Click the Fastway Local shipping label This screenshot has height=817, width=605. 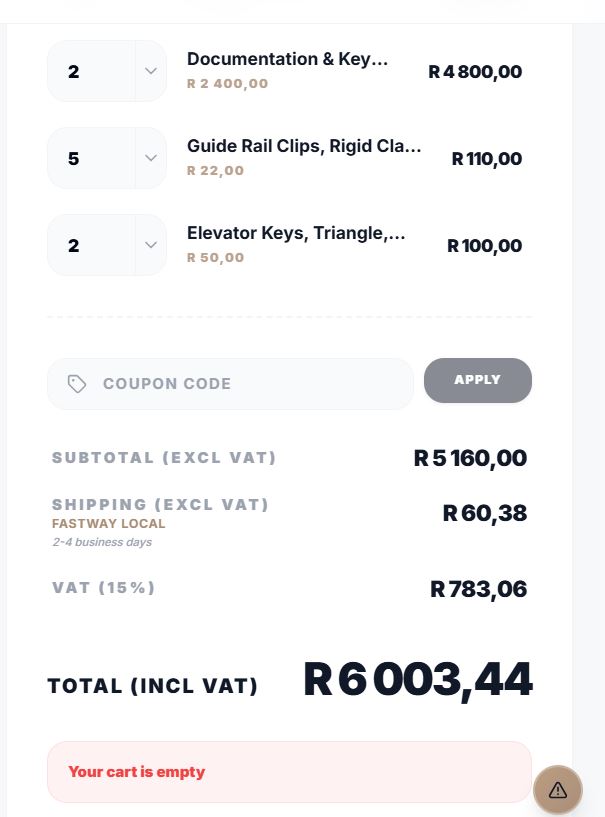pyautogui.click(x=108, y=523)
